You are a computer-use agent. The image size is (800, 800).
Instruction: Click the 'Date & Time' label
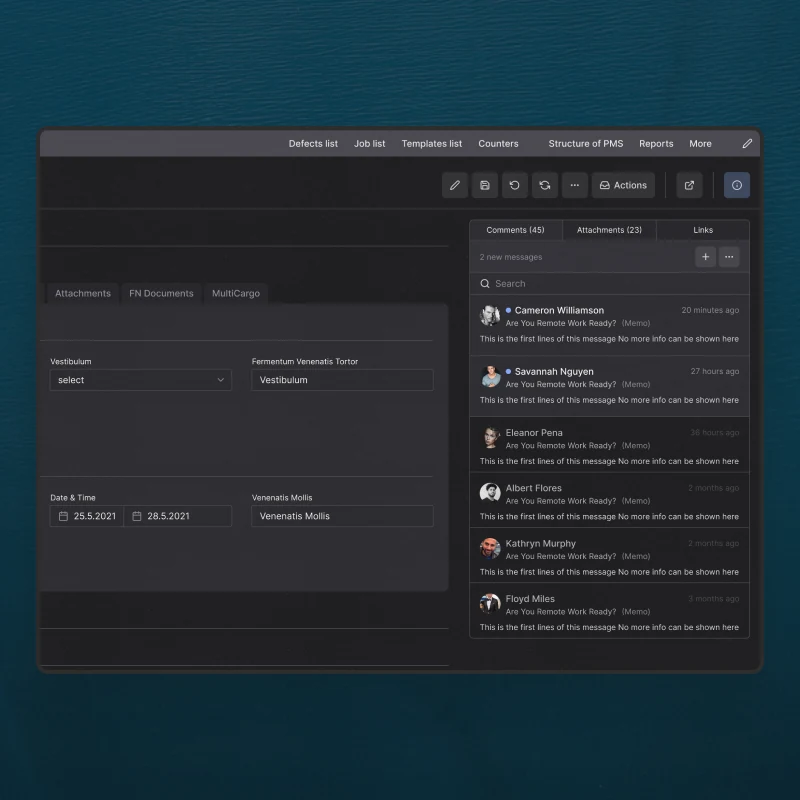(x=73, y=498)
